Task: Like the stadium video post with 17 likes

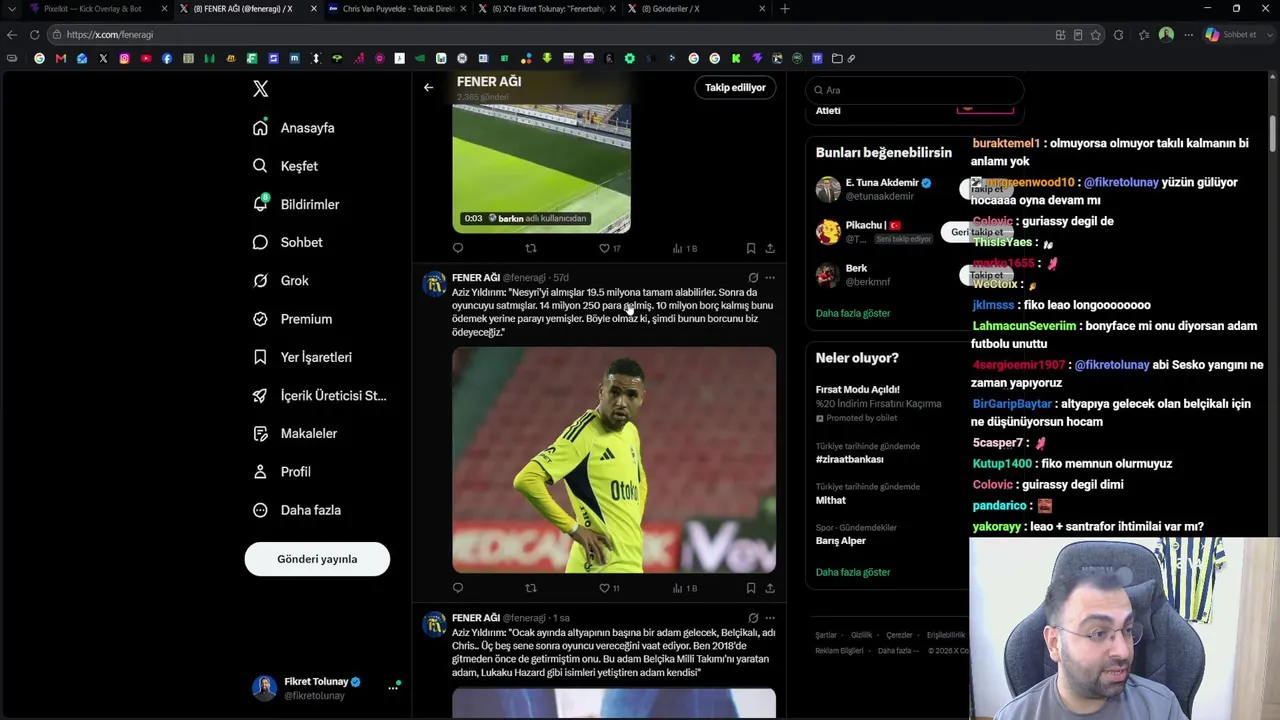Action: pos(609,248)
